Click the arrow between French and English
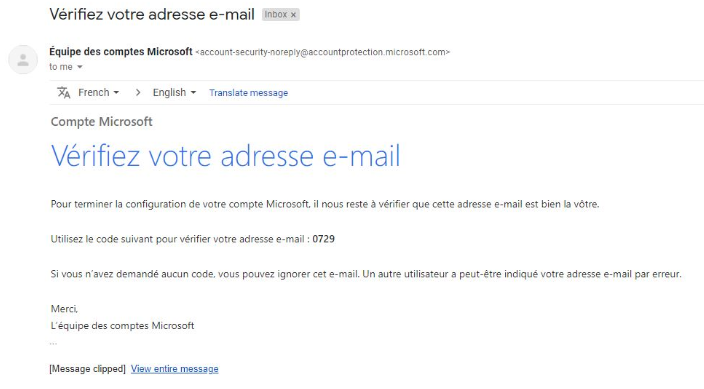Screen dimensions: 704x389 pos(138,93)
